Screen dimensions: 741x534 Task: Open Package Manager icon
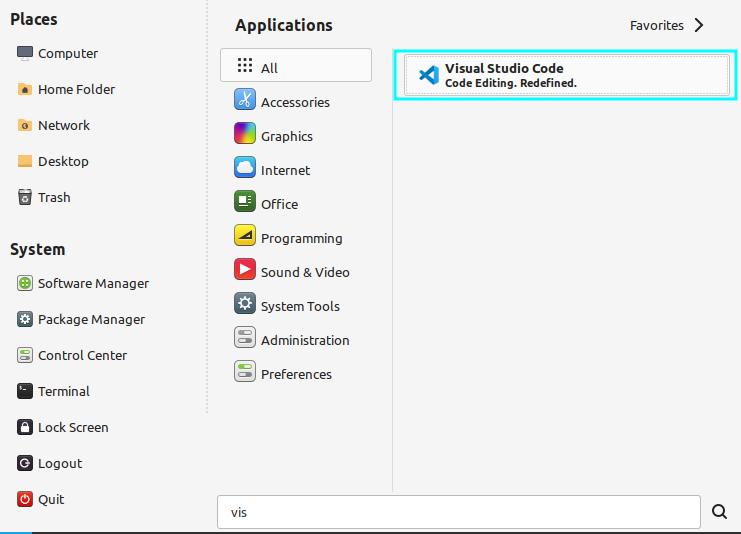click(25, 319)
